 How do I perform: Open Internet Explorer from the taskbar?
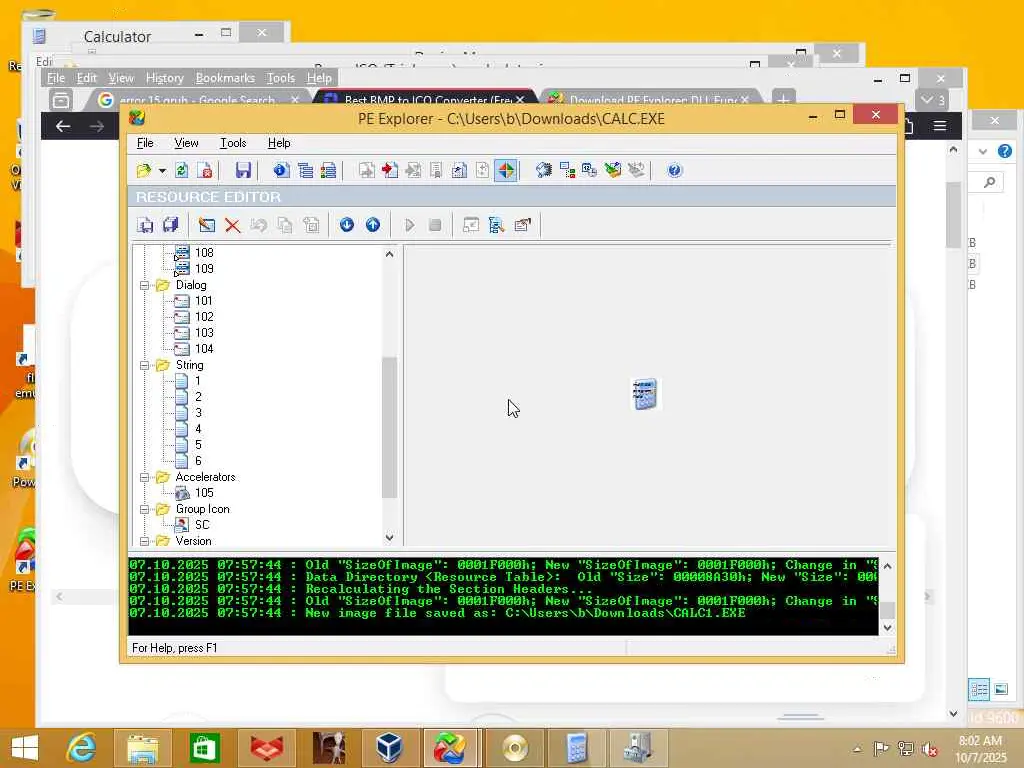pos(82,748)
